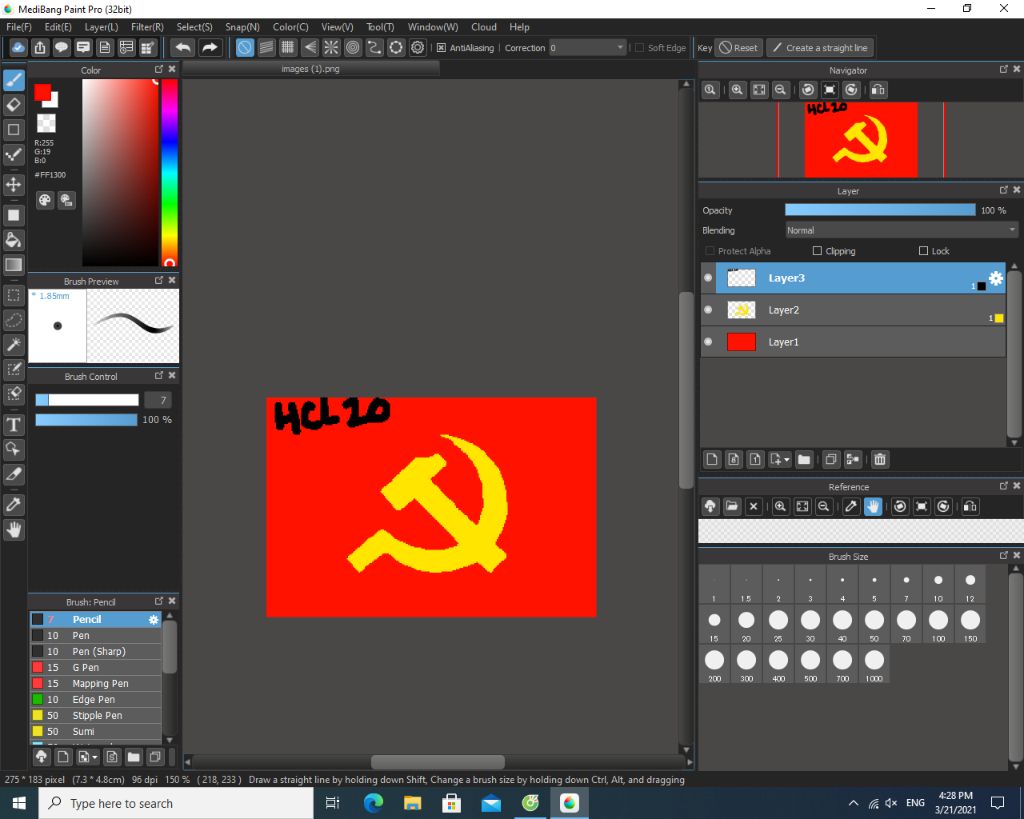Click the canvas horizontal scrollbar
This screenshot has width=1024, height=819.
tap(438, 762)
